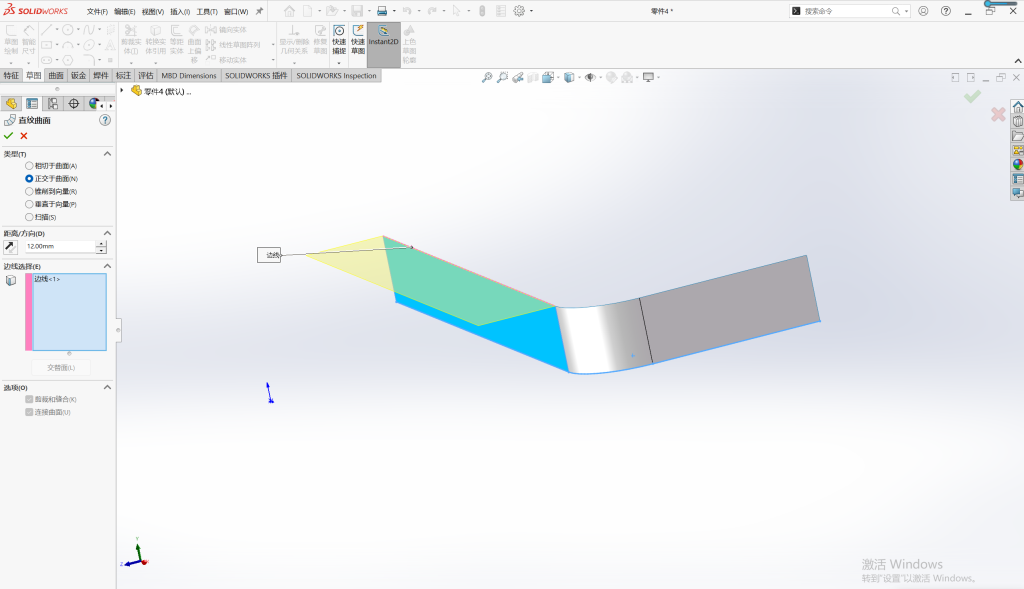Select the 锥削到向量(R) radio option
1024x589 pixels.
tap(29, 191)
